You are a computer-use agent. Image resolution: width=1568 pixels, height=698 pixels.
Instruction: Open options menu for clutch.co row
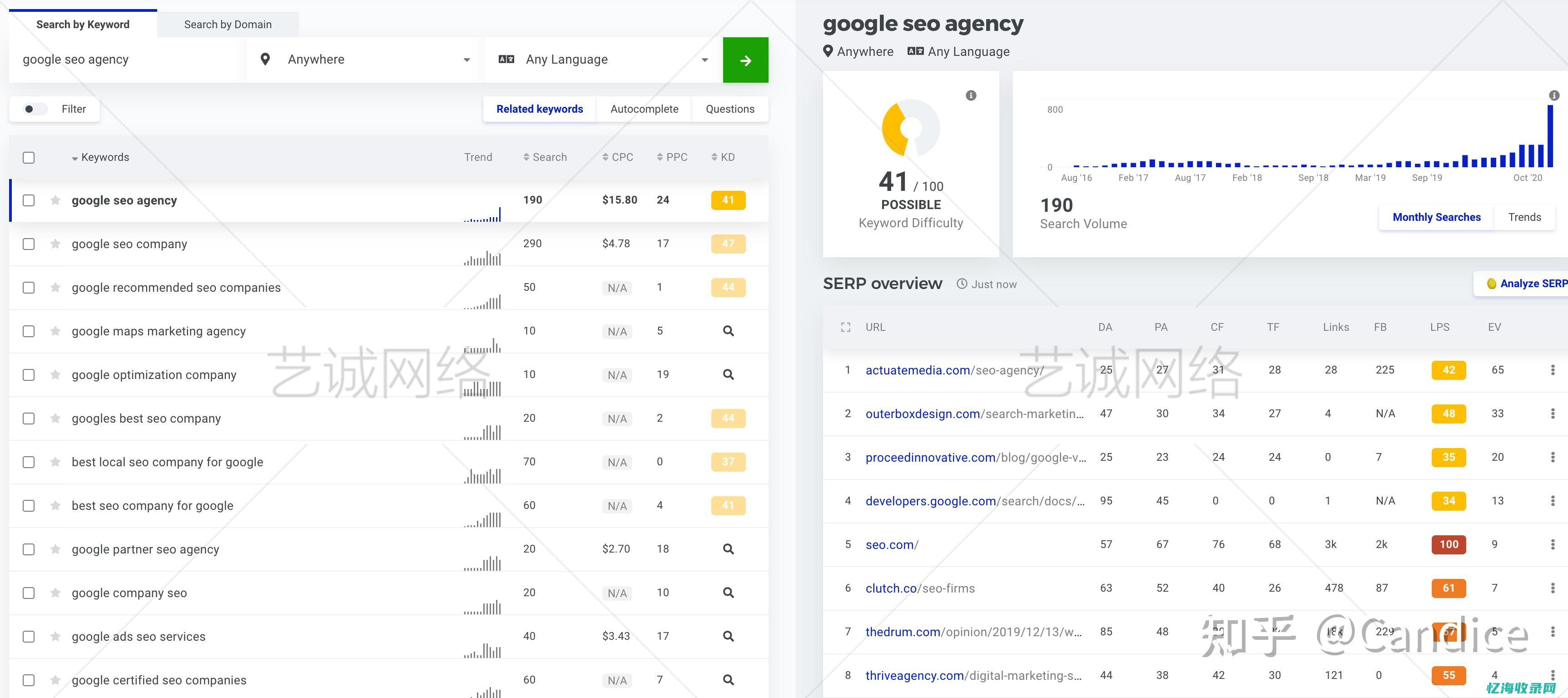pos(1552,588)
